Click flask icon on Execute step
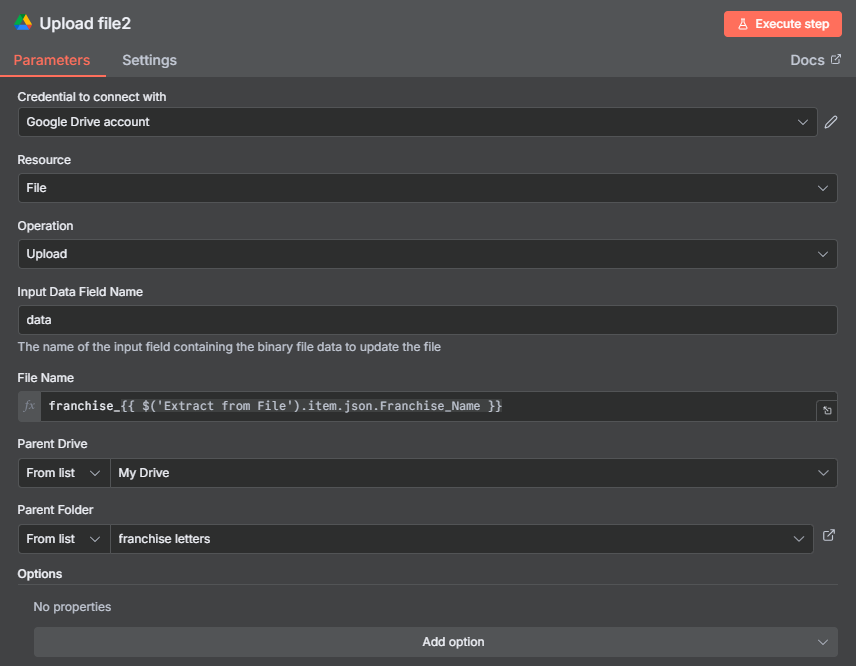 (742, 24)
